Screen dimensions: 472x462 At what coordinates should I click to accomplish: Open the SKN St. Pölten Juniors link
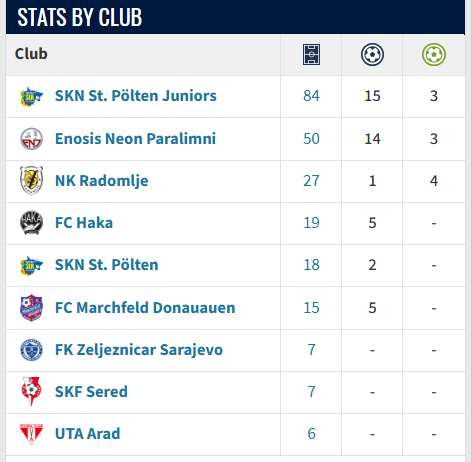coord(136,96)
